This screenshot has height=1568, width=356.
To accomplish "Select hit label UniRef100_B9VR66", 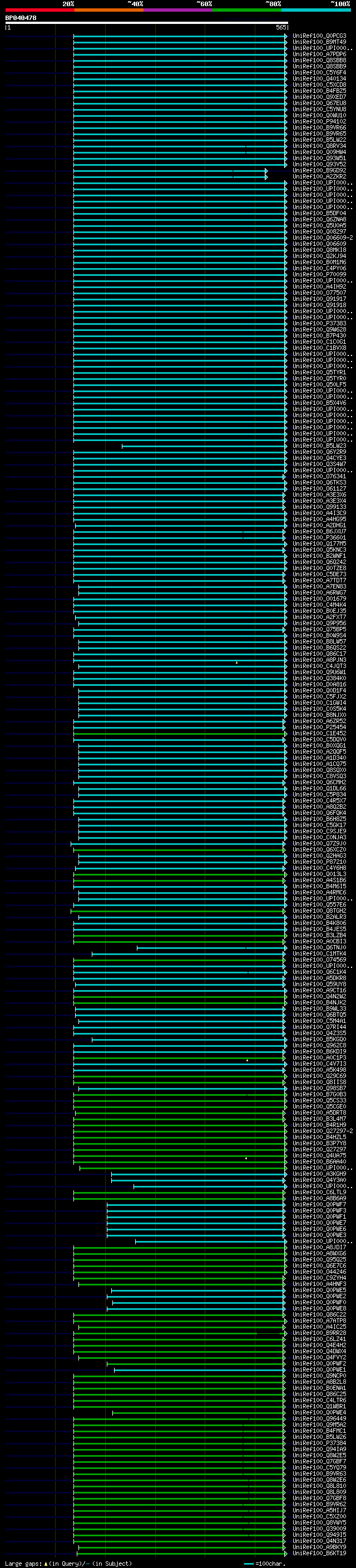I will click(x=319, y=128).
